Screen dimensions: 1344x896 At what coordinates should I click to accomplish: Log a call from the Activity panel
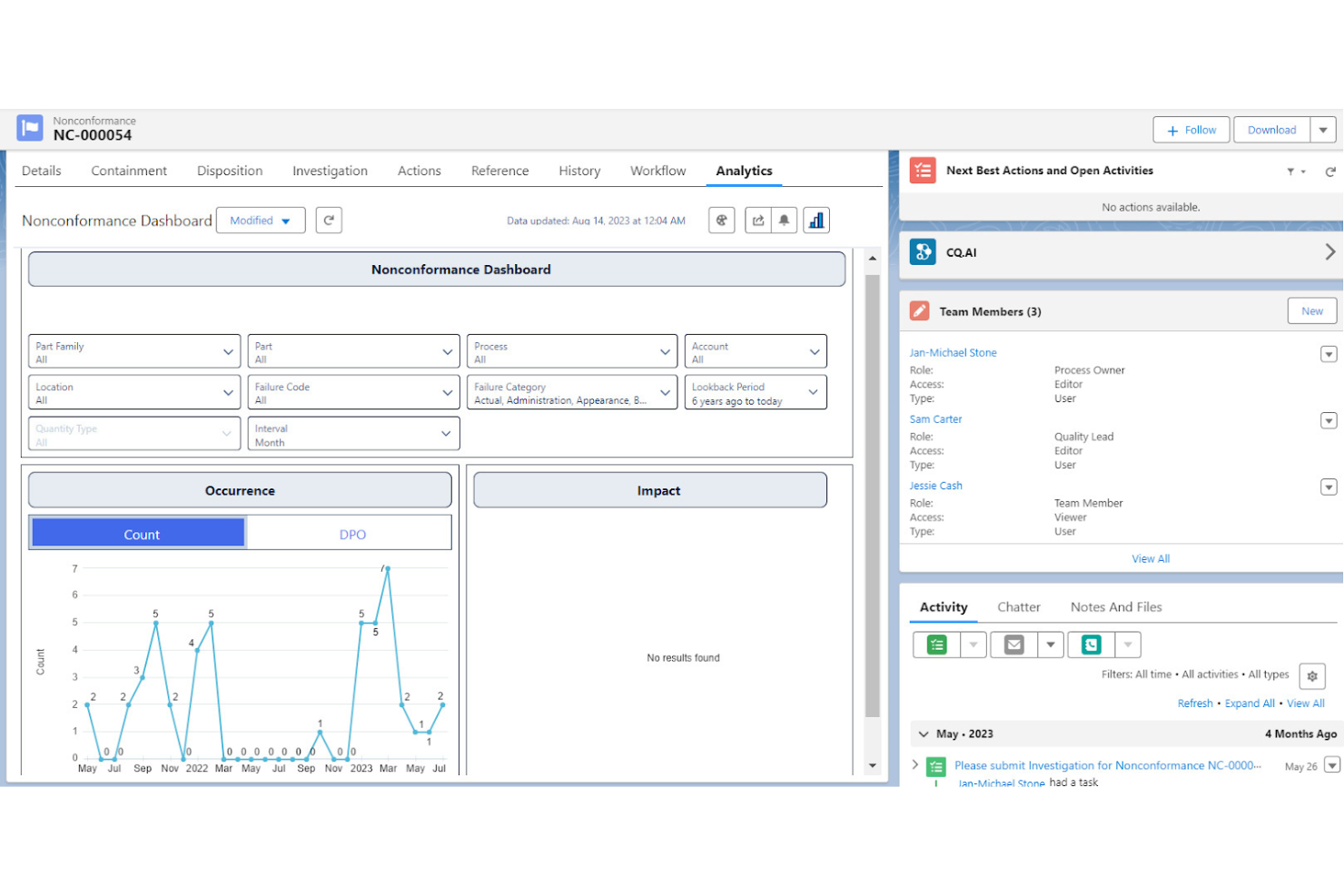point(1090,645)
